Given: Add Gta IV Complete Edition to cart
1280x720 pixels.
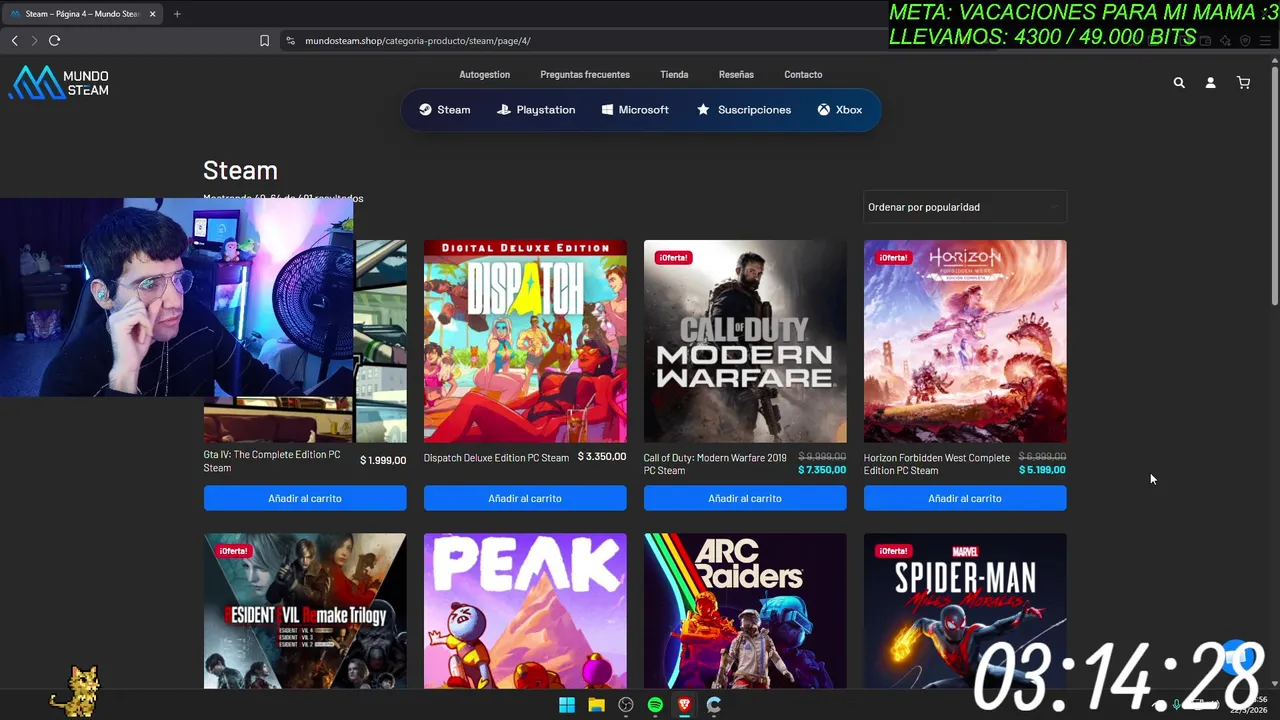Looking at the screenshot, I should [x=305, y=498].
